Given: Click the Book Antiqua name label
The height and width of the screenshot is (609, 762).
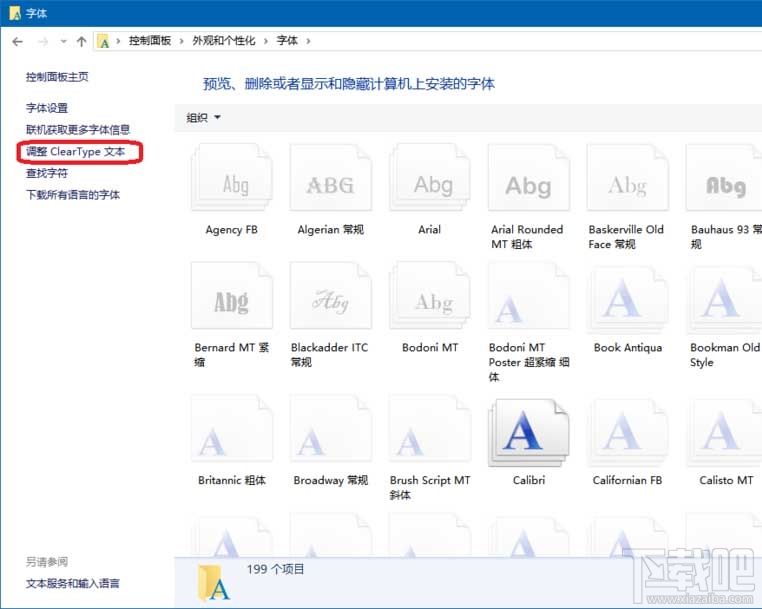Looking at the screenshot, I should point(628,348).
